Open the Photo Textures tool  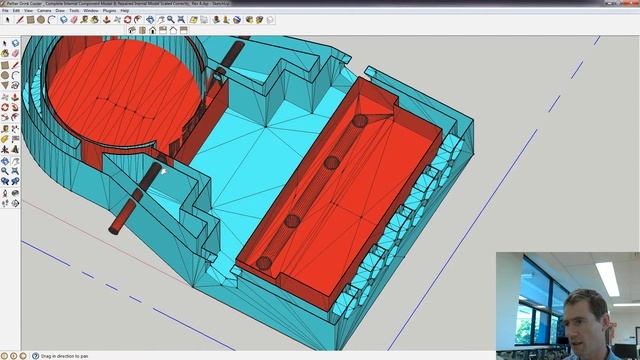(226, 20)
